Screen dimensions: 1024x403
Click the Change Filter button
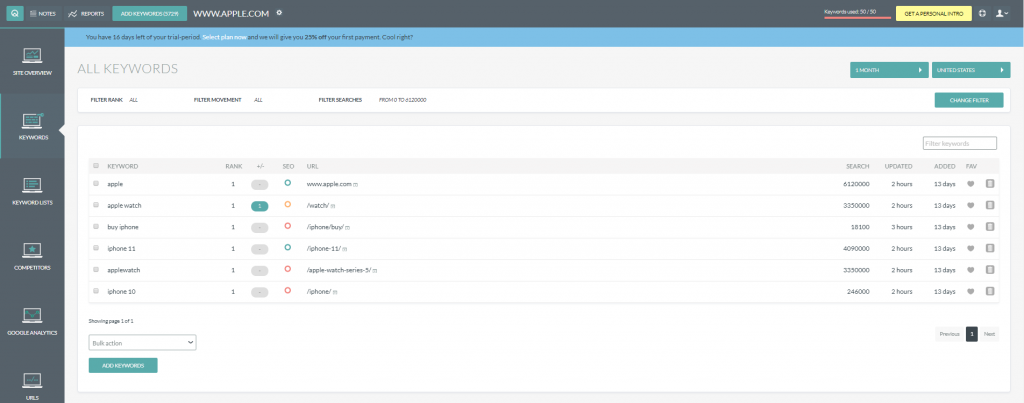click(x=968, y=100)
